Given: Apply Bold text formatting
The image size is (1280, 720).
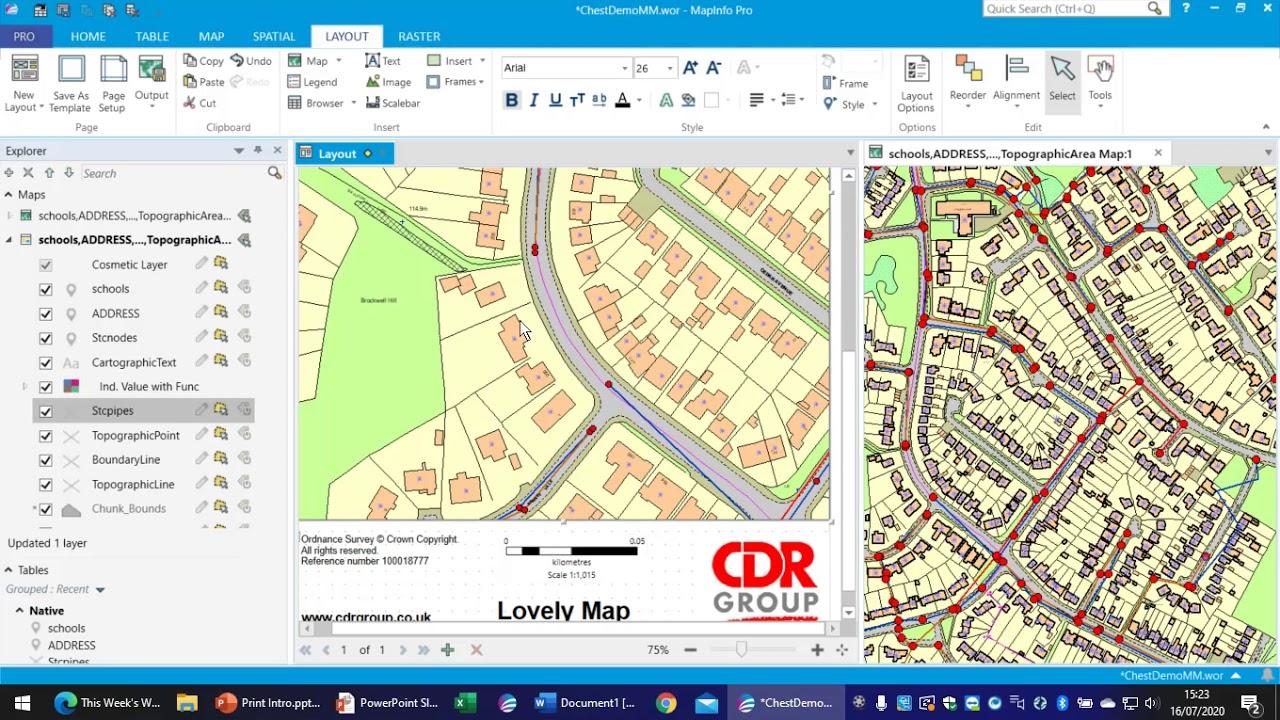Looking at the screenshot, I should click(x=511, y=100).
